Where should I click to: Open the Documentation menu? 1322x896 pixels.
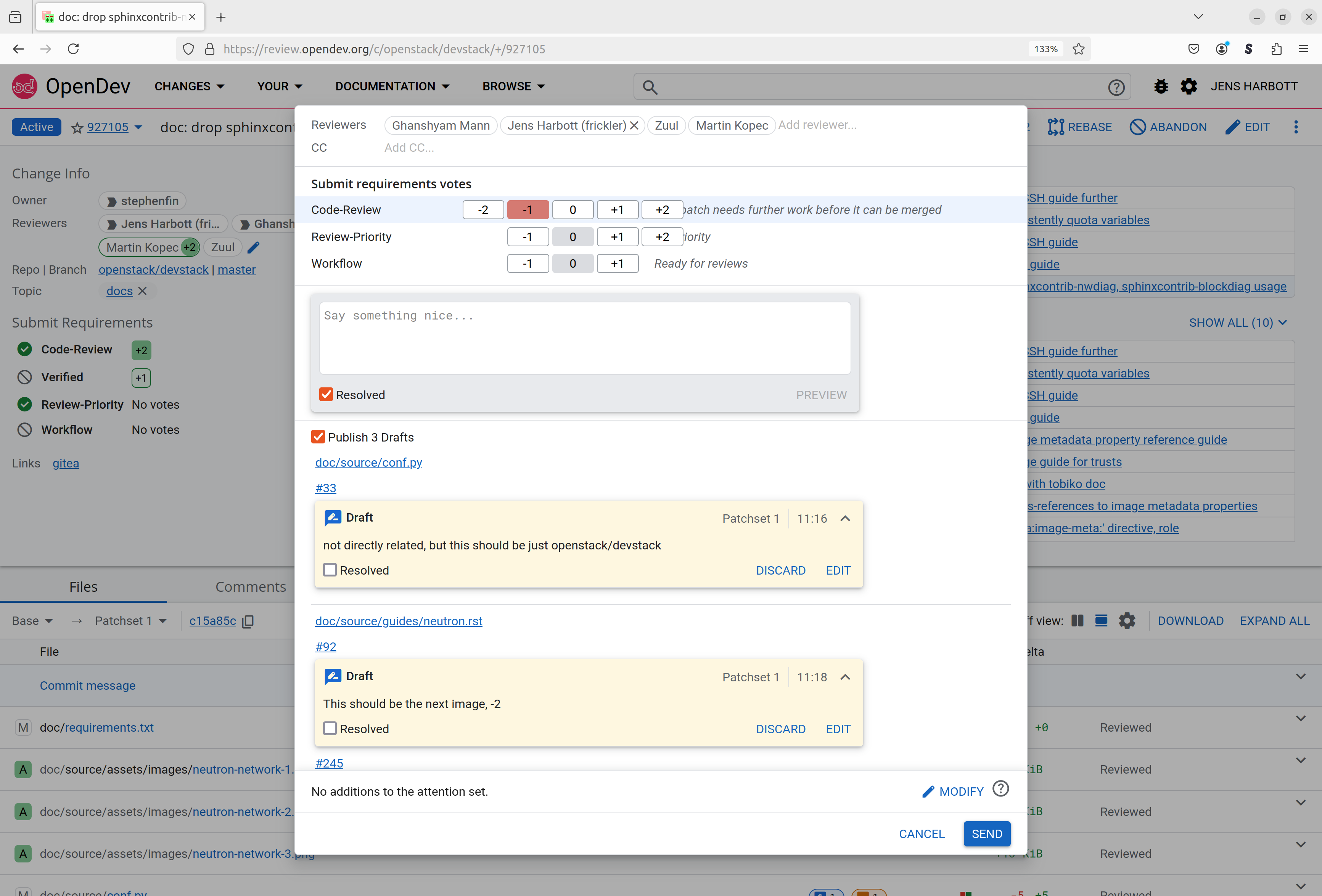392,87
